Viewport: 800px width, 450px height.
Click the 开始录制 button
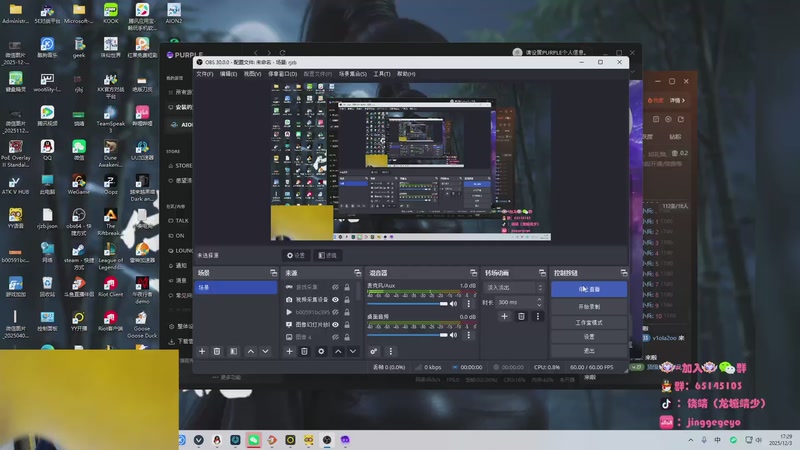(589, 307)
